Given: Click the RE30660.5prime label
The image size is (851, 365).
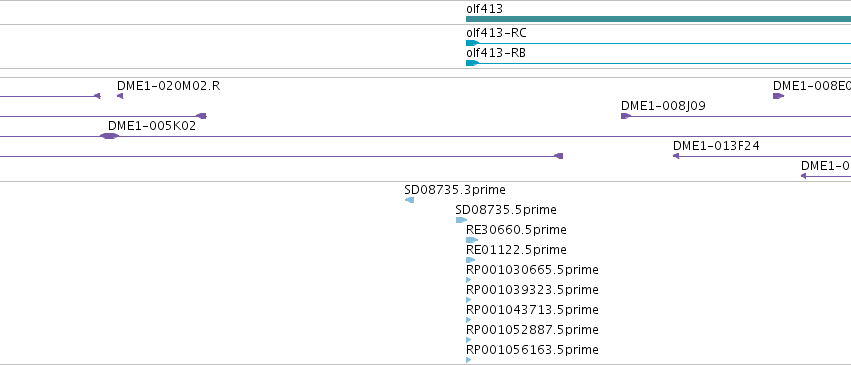Looking at the screenshot, I should [516, 230].
